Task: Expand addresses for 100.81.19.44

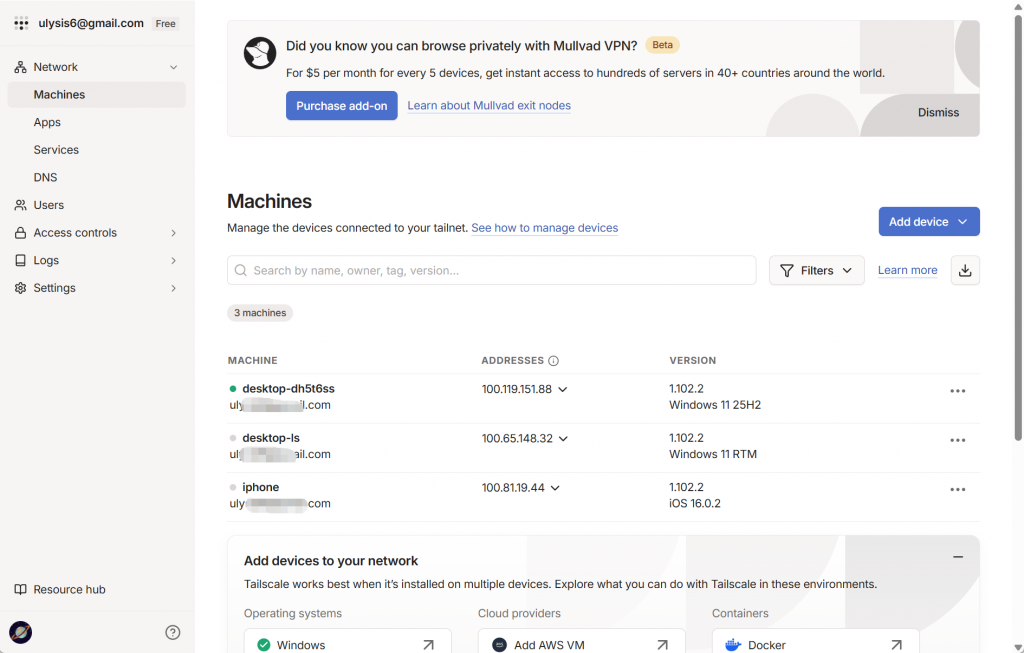Action: tap(555, 488)
